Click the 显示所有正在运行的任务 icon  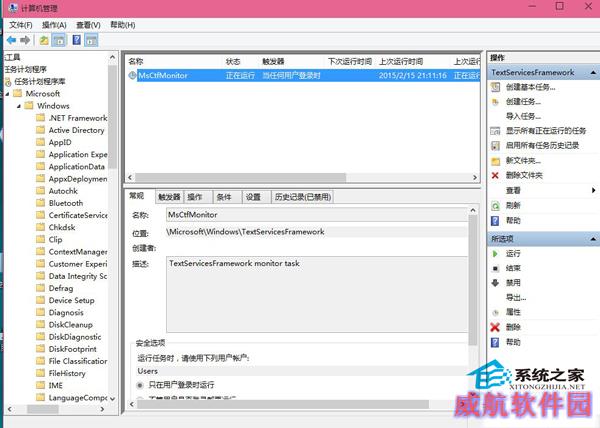[x=495, y=131]
